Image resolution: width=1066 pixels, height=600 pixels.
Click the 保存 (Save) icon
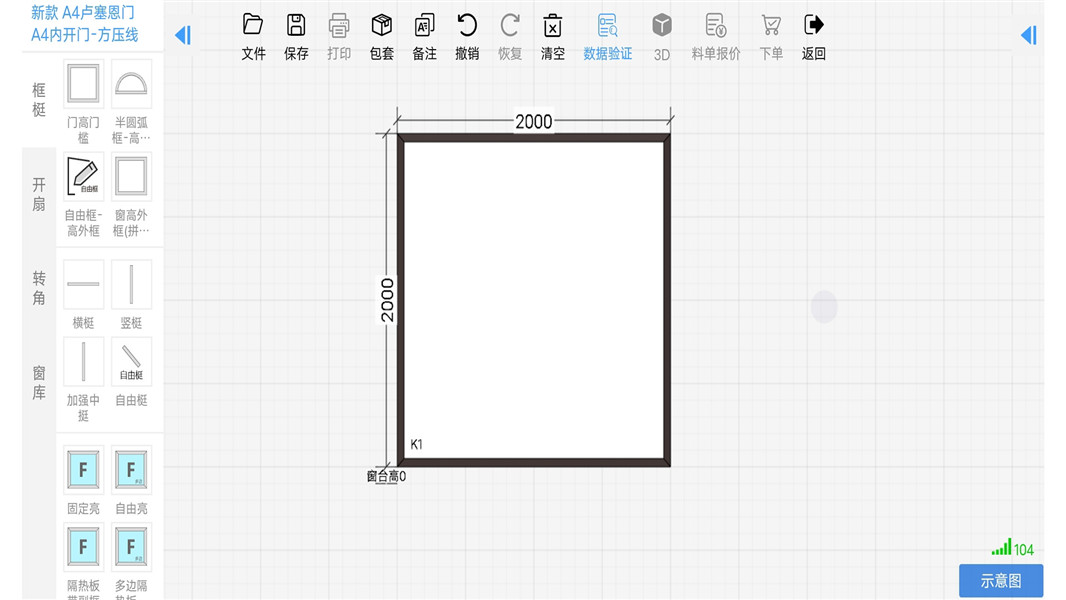(296, 26)
